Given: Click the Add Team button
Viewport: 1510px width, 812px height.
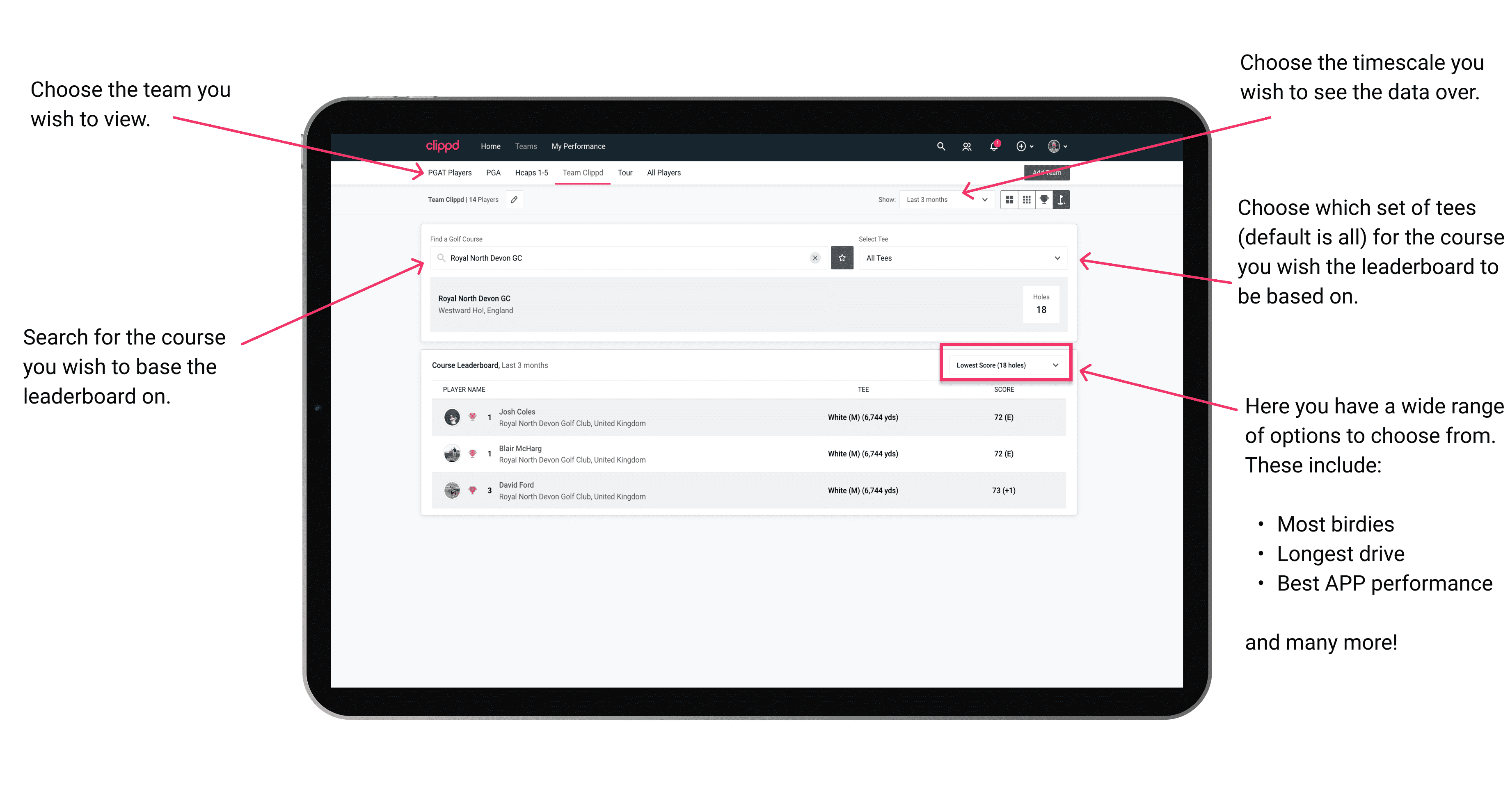Looking at the screenshot, I should [x=1043, y=172].
